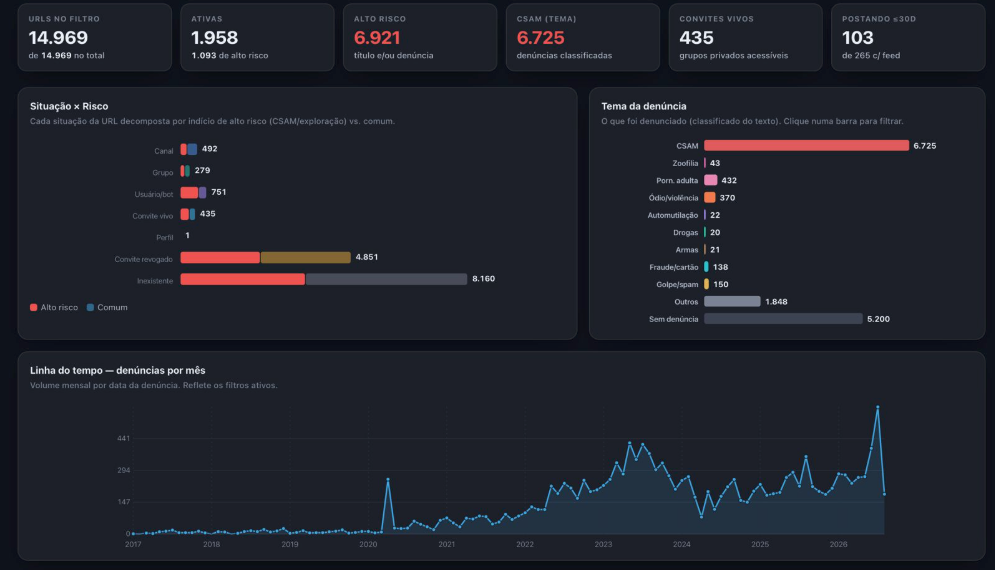Screen dimensions: 995x570
Task: Click the 5.200 Sem denúncia value
Action: (878, 319)
